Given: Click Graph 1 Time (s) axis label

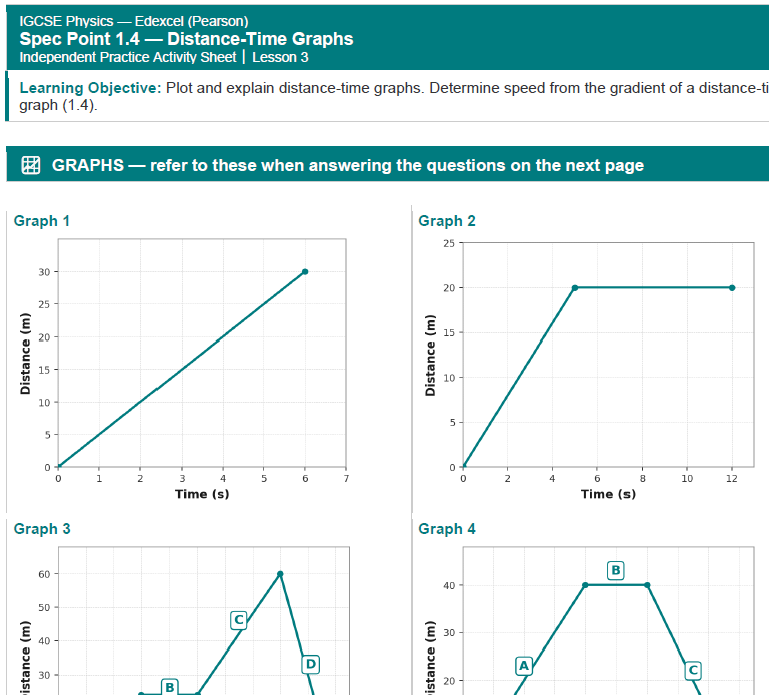Looking at the screenshot, I should 202,494.
